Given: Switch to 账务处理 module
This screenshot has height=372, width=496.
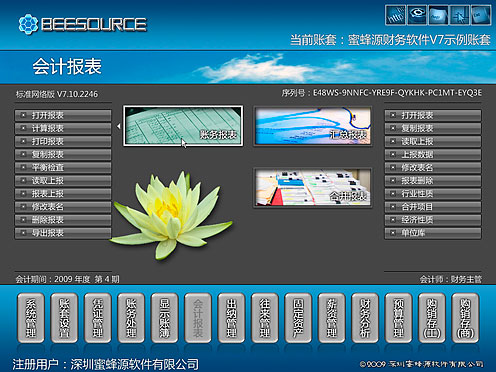Looking at the screenshot, I should [131, 318].
